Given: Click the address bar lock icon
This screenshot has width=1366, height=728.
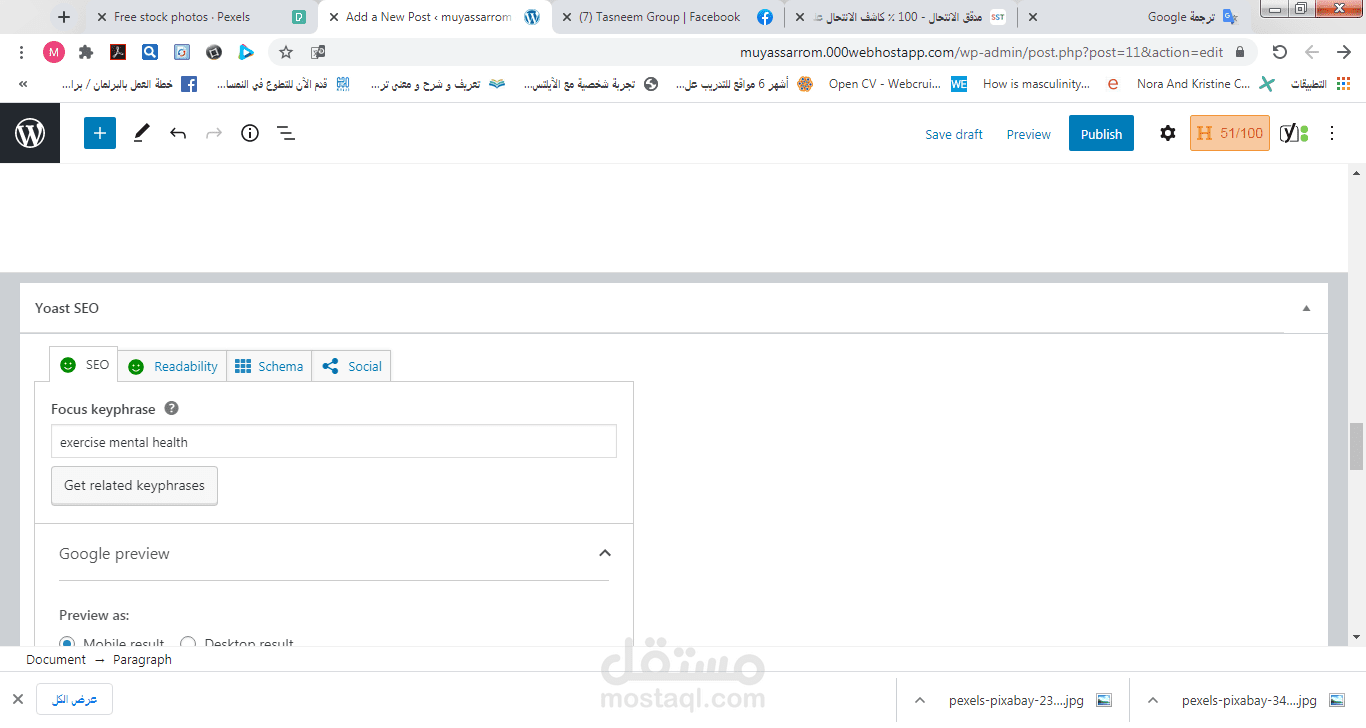Looking at the screenshot, I should coord(1241,52).
